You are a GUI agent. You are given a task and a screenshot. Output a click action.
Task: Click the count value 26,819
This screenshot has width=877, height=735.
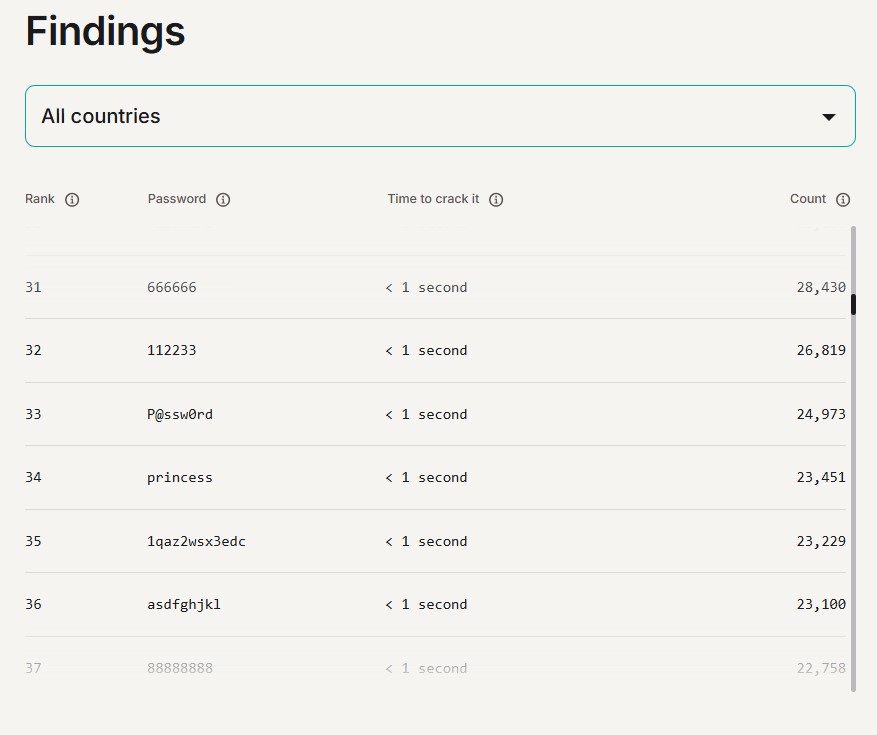pyautogui.click(x=821, y=350)
